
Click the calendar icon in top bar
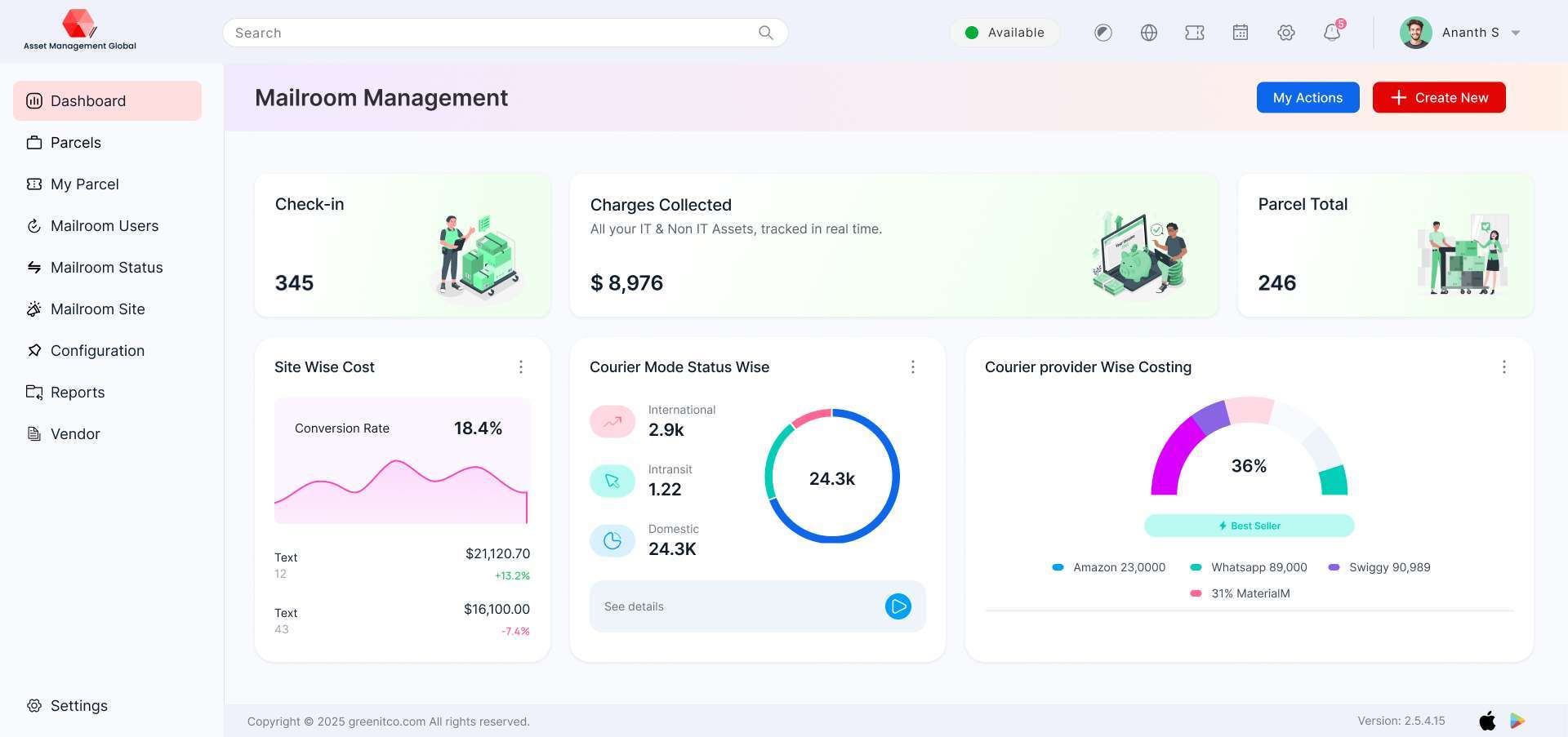pyautogui.click(x=1240, y=33)
